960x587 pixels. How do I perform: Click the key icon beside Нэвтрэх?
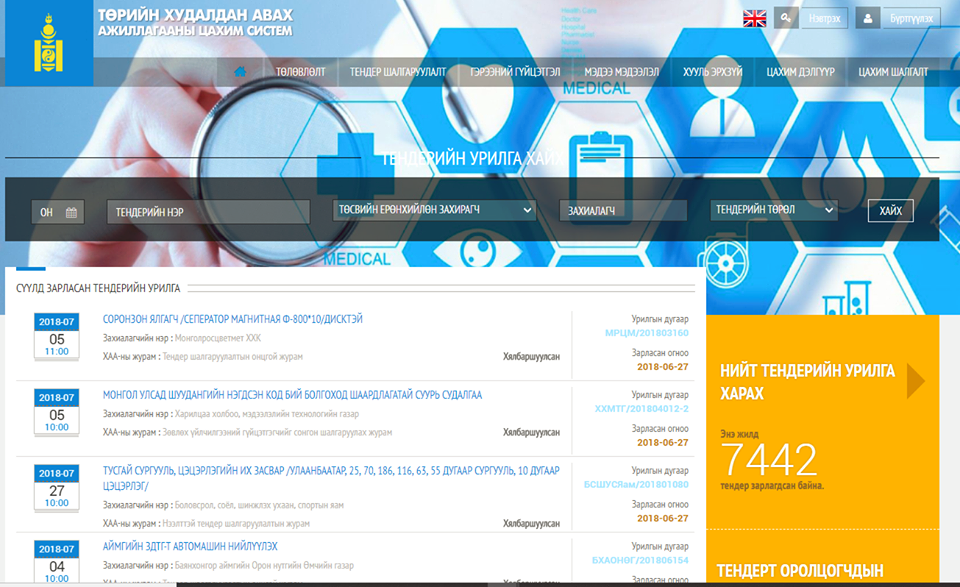click(786, 18)
